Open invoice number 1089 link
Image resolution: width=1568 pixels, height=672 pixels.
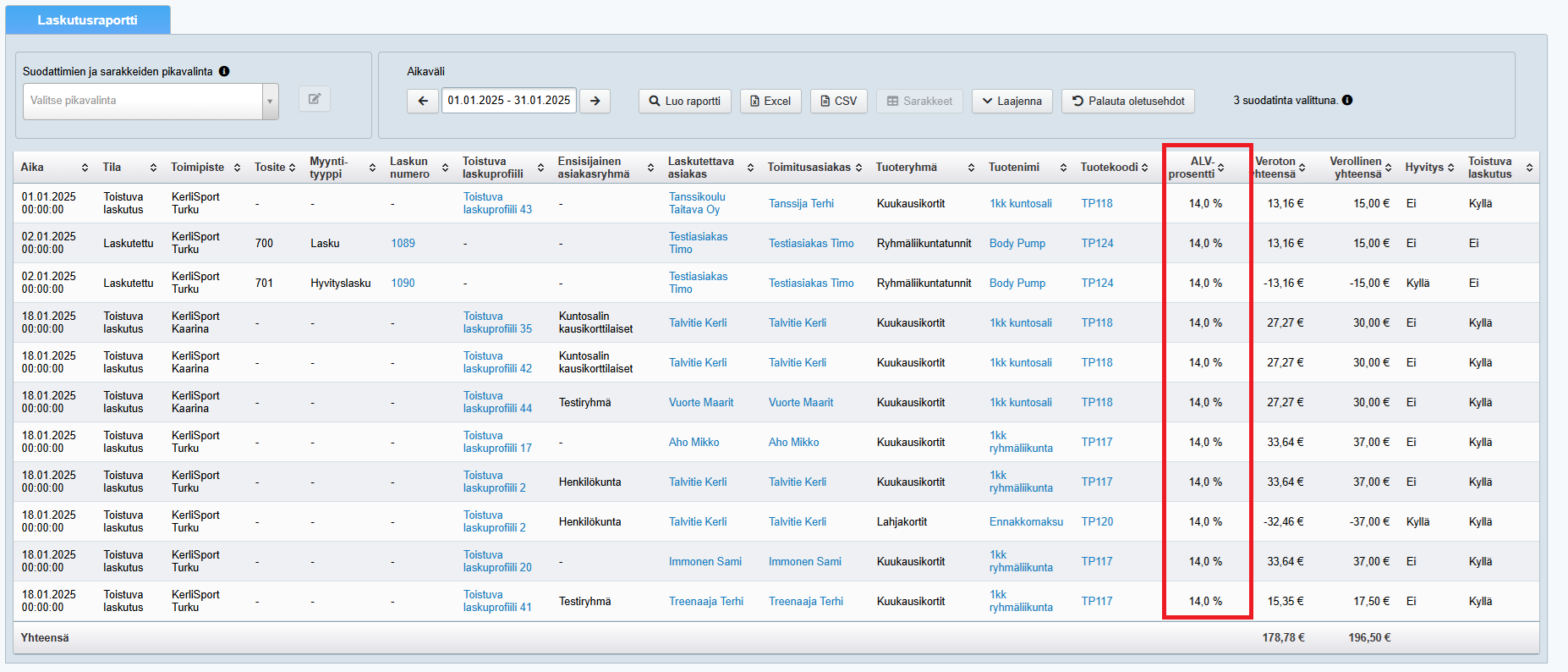403,243
